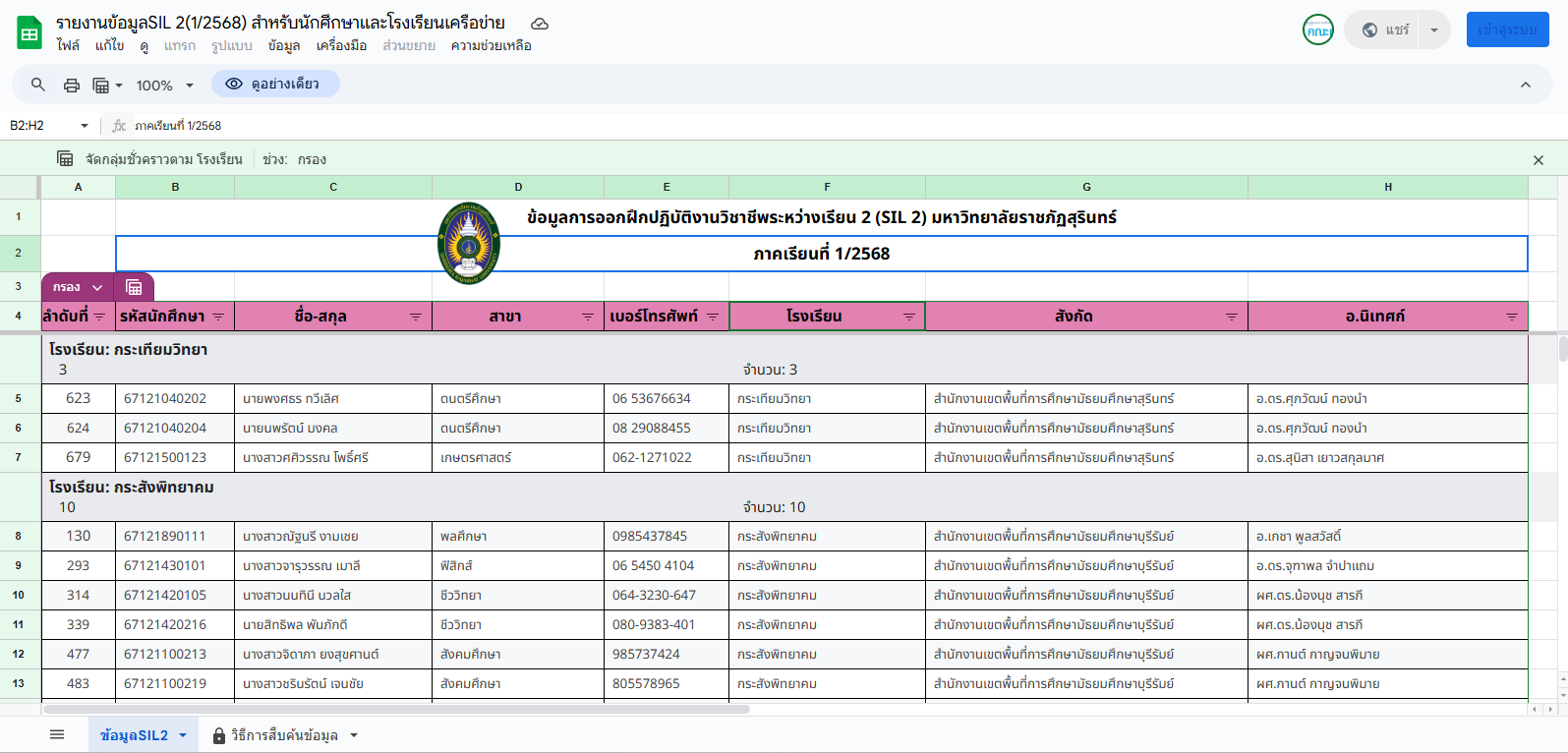The height and width of the screenshot is (753, 1568).
Task: Click the grouping table icon in banner
Action: pos(65,158)
